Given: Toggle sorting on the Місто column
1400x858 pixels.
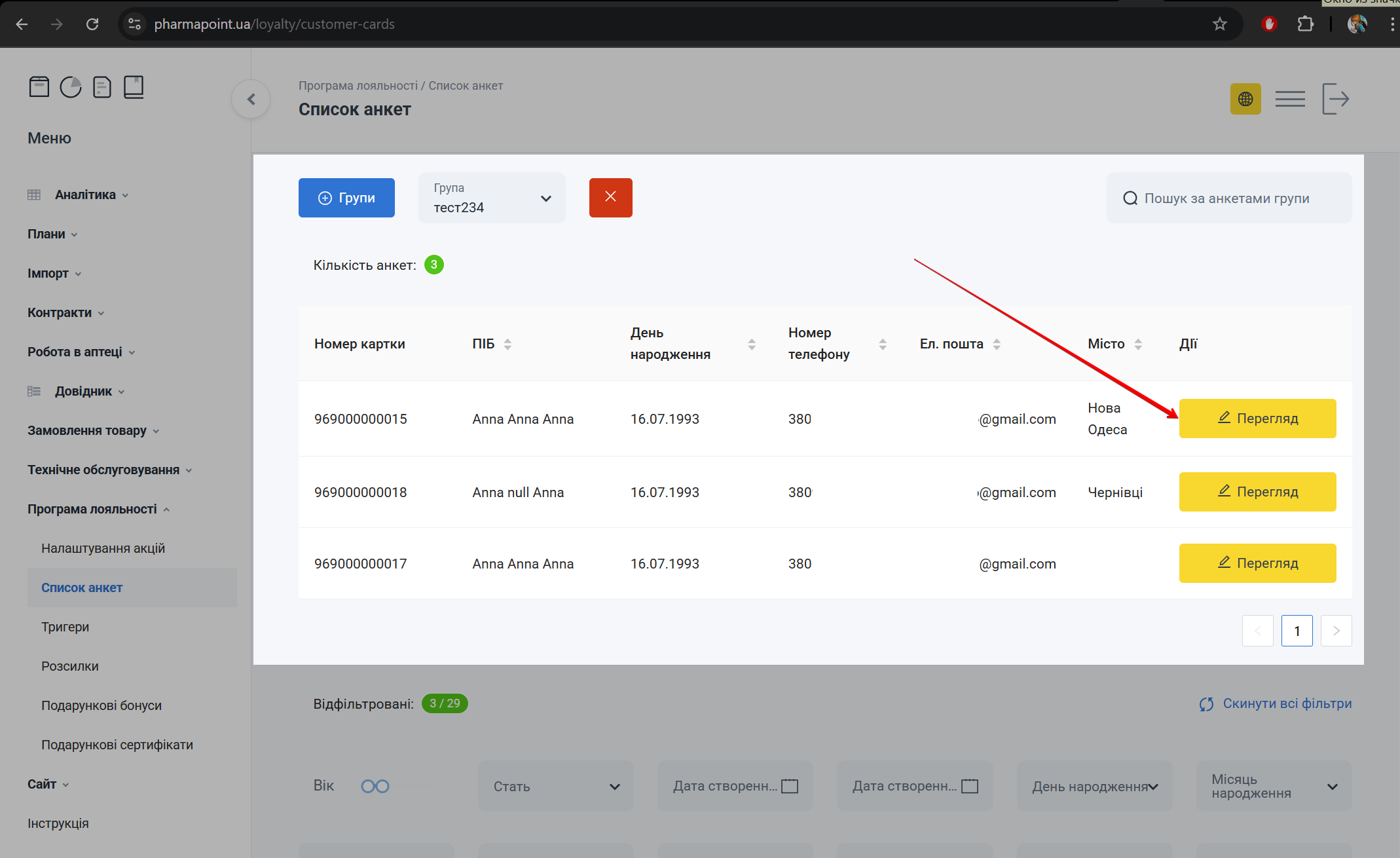Looking at the screenshot, I should [x=1138, y=344].
